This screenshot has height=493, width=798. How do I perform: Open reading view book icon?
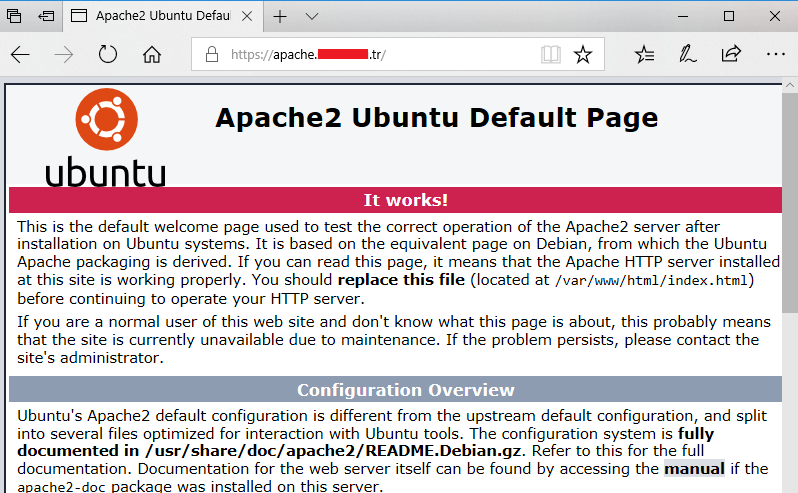[551, 54]
